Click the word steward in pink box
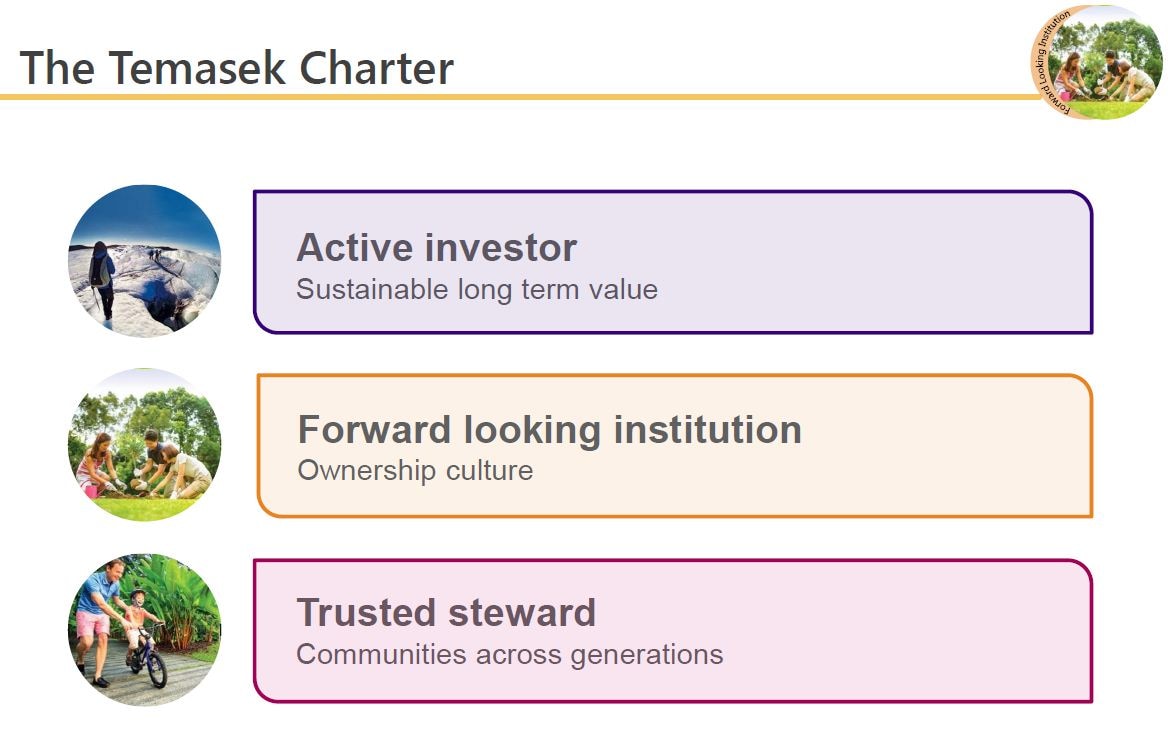 pyautogui.click(x=522, y=613)
